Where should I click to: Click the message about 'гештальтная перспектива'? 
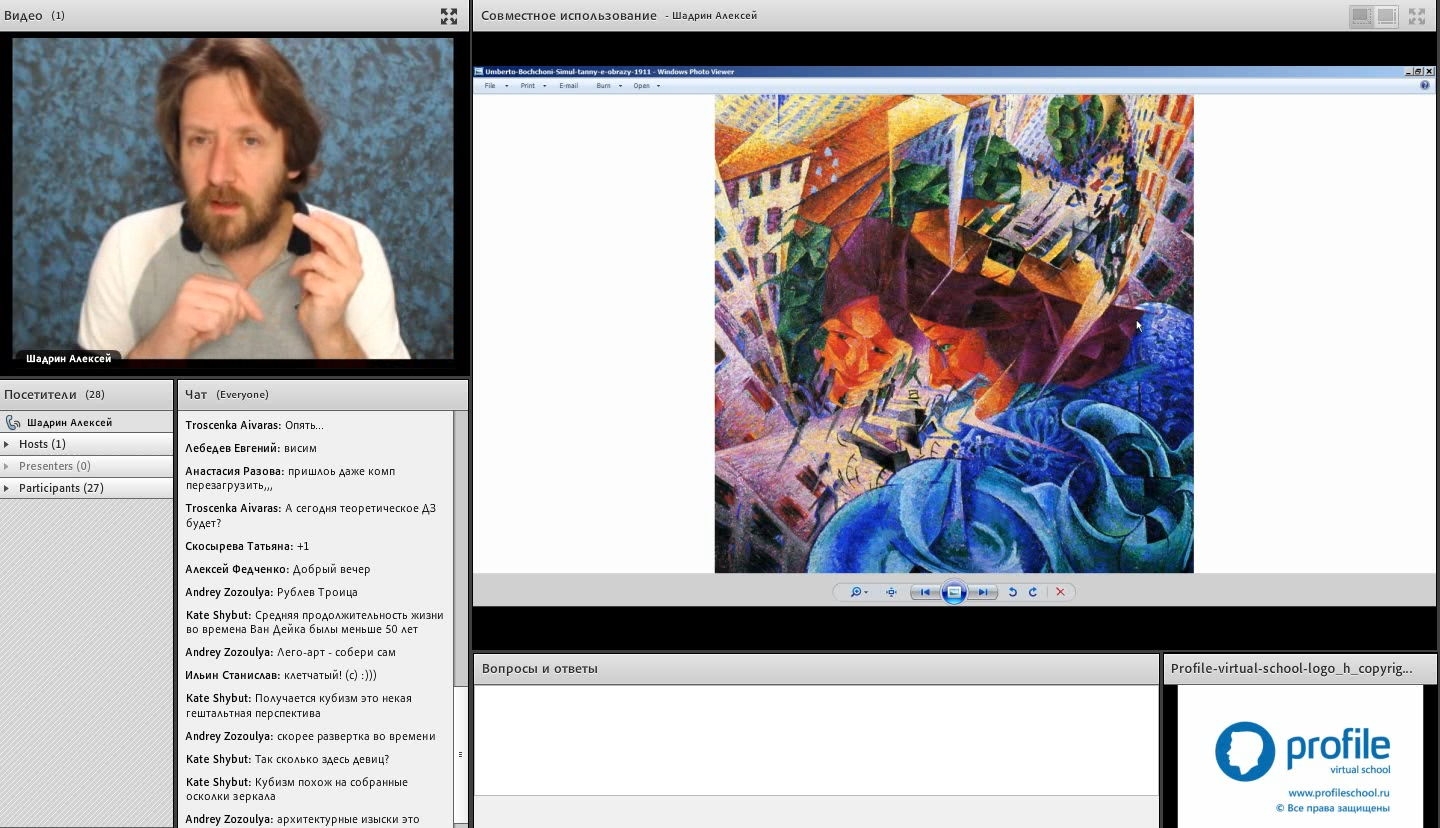point(298,706)
